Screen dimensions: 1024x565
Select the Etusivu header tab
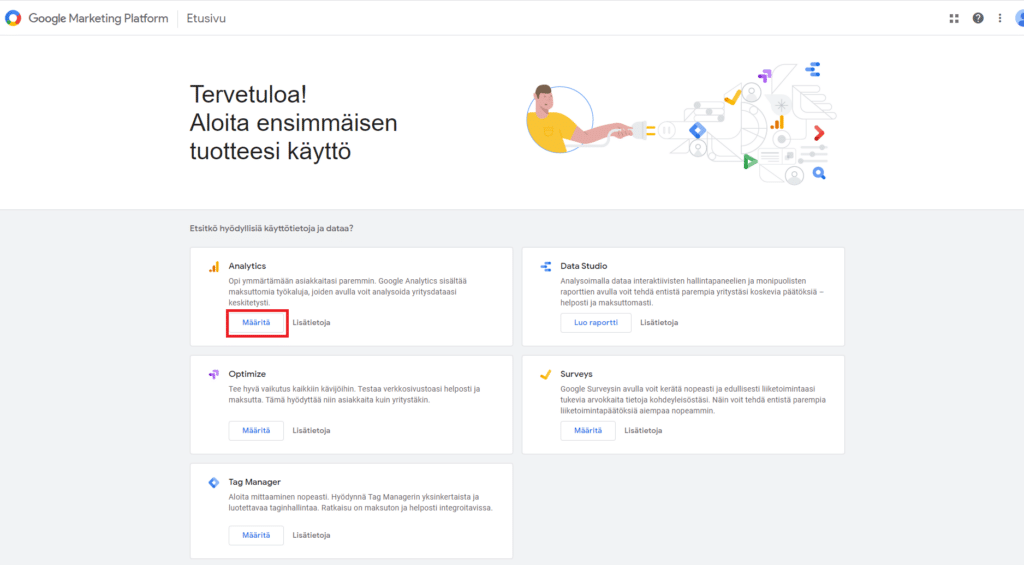pyautogui.click(x=208, y=18)
